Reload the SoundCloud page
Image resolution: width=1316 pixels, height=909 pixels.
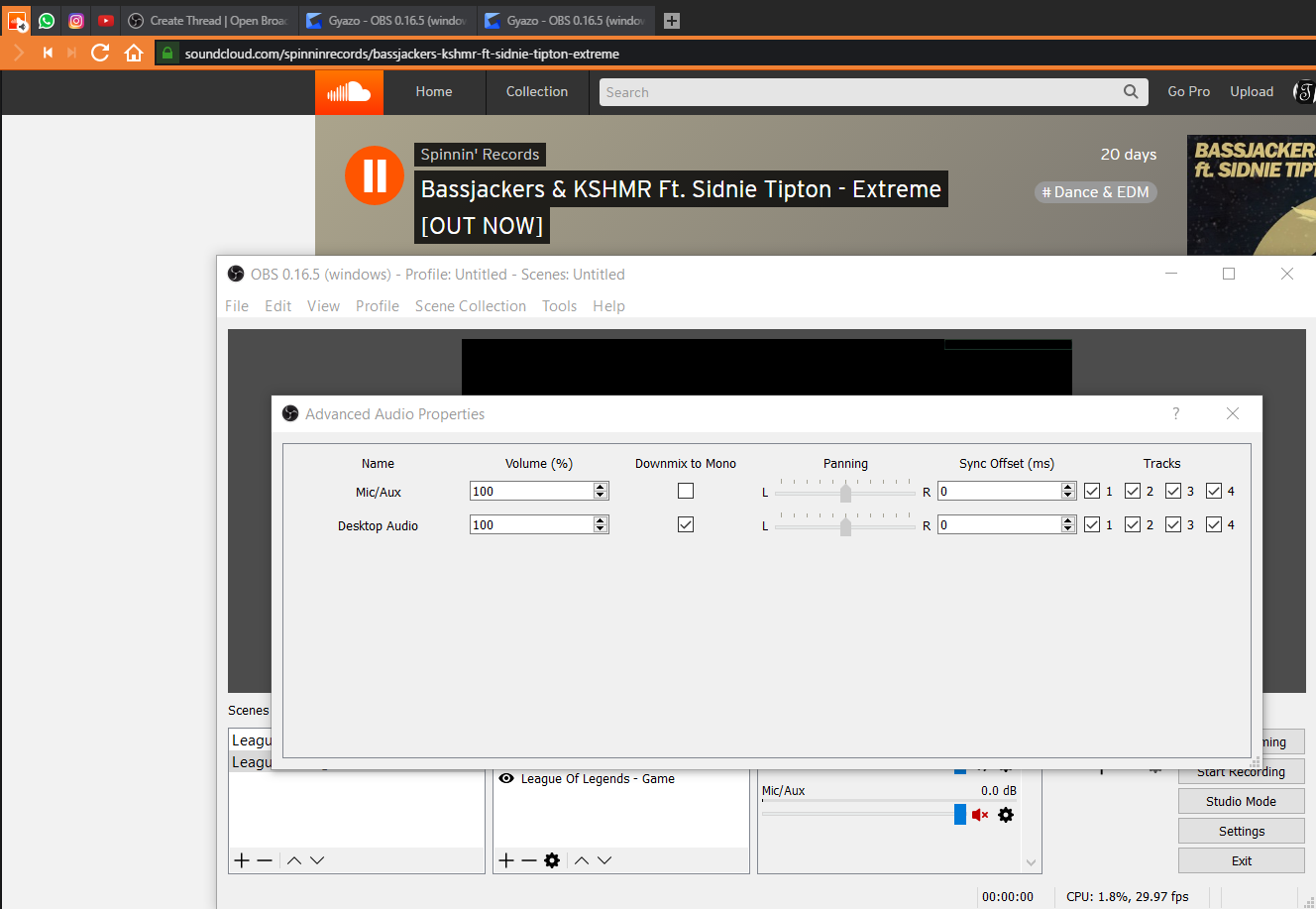point(100,53)
